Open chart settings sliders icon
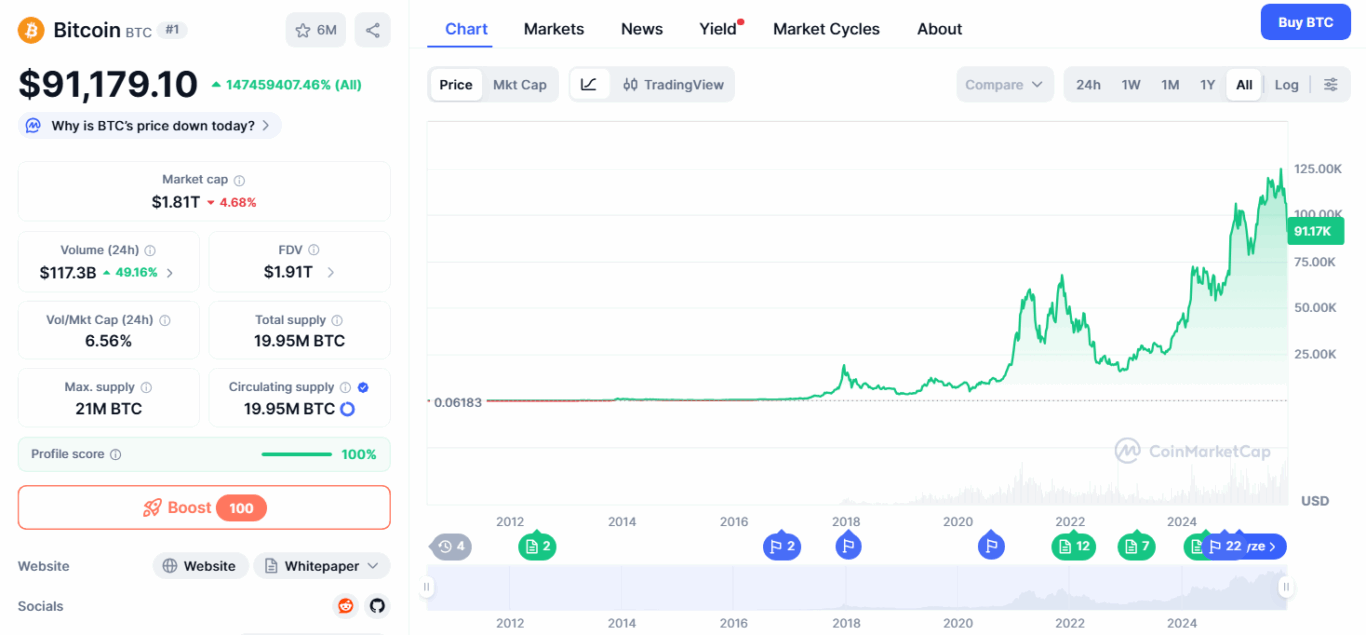 (x=1330, y=85)
